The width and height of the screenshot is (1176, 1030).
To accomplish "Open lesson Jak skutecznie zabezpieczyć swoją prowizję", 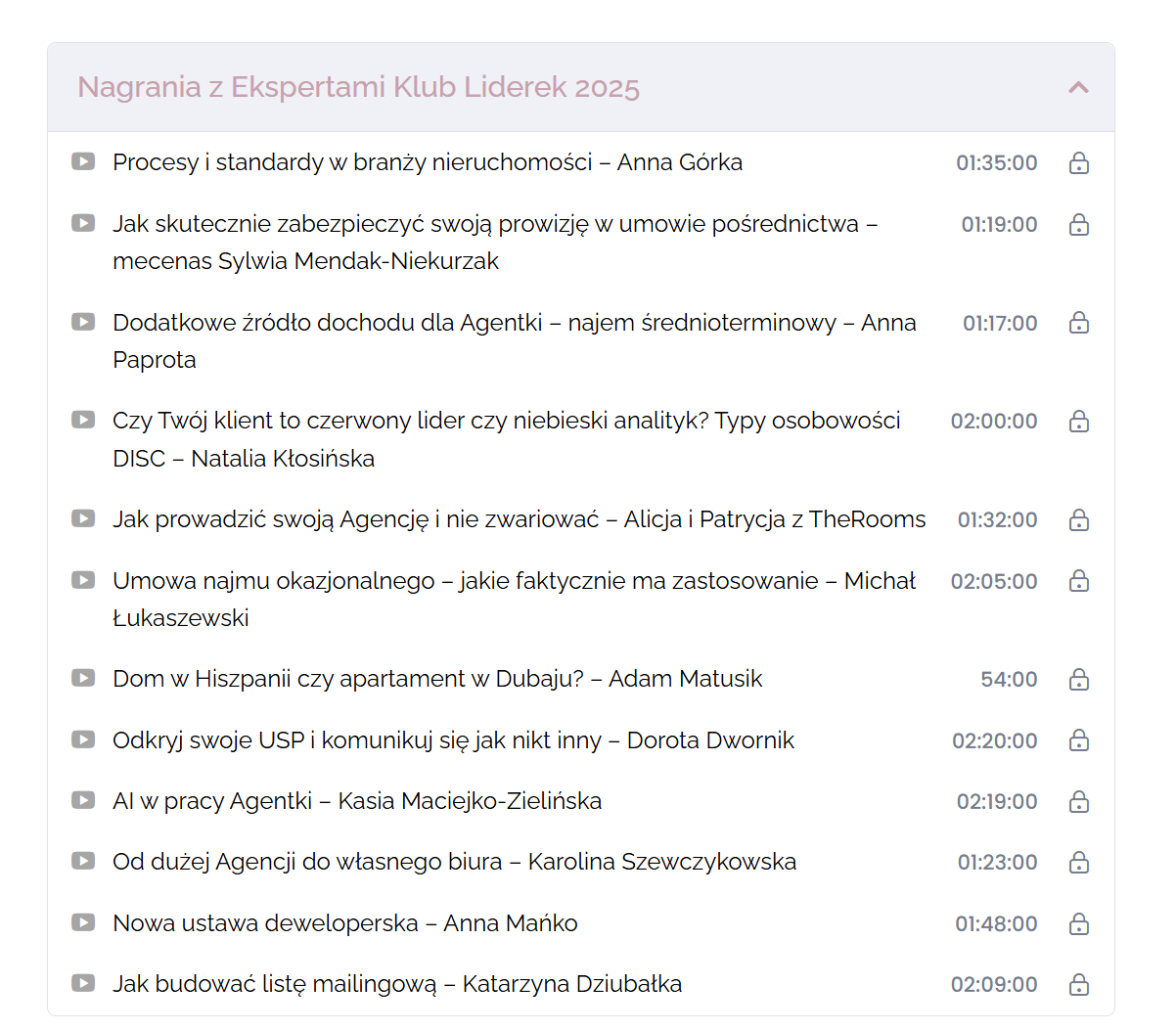I will click(x=494, y=224).
